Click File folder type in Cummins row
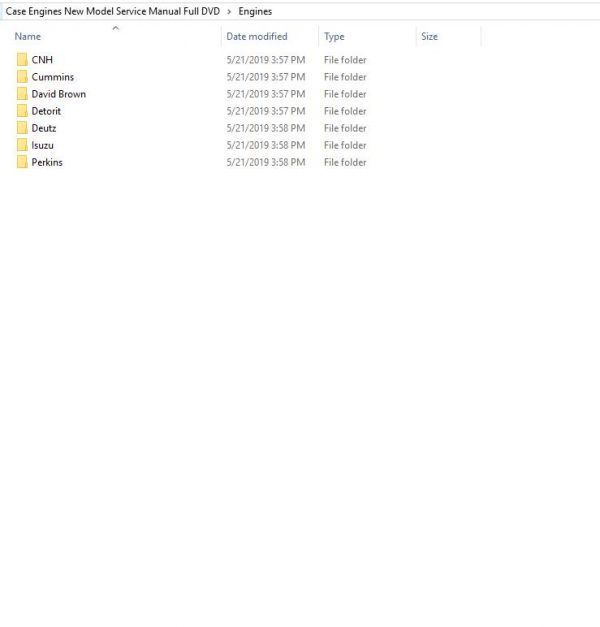The width and height of the screenshot is (600, 627). pyautogui.click(x=345, y=77)
